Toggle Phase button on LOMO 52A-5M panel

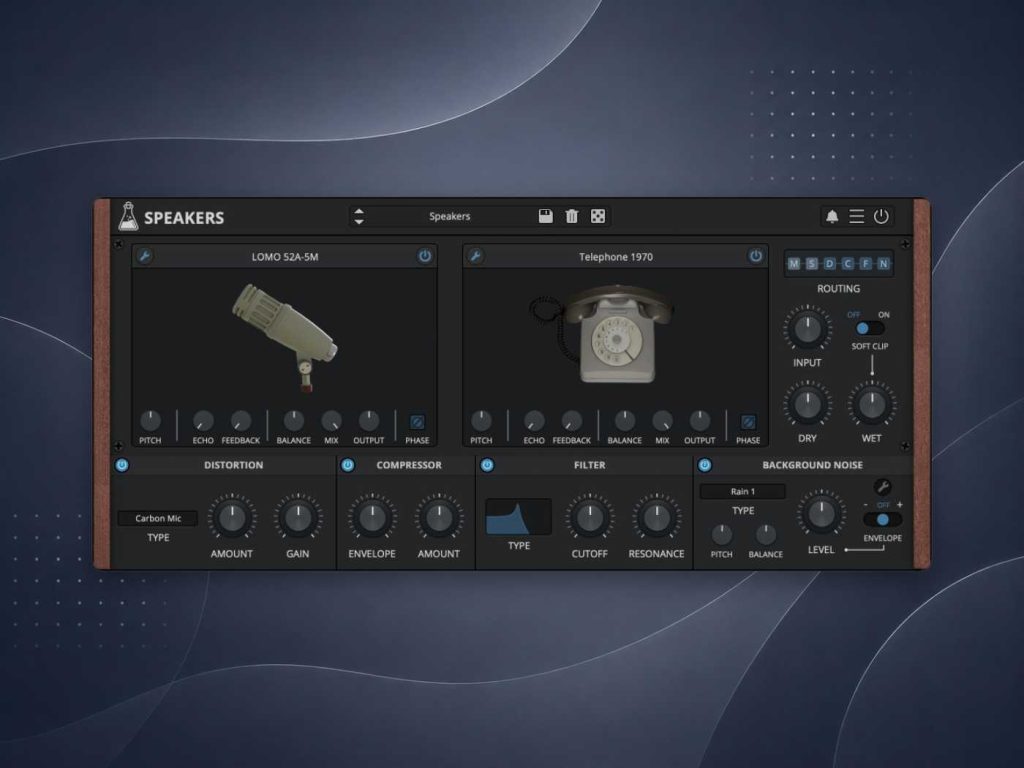pyautogui.click(x=417, y=422)
